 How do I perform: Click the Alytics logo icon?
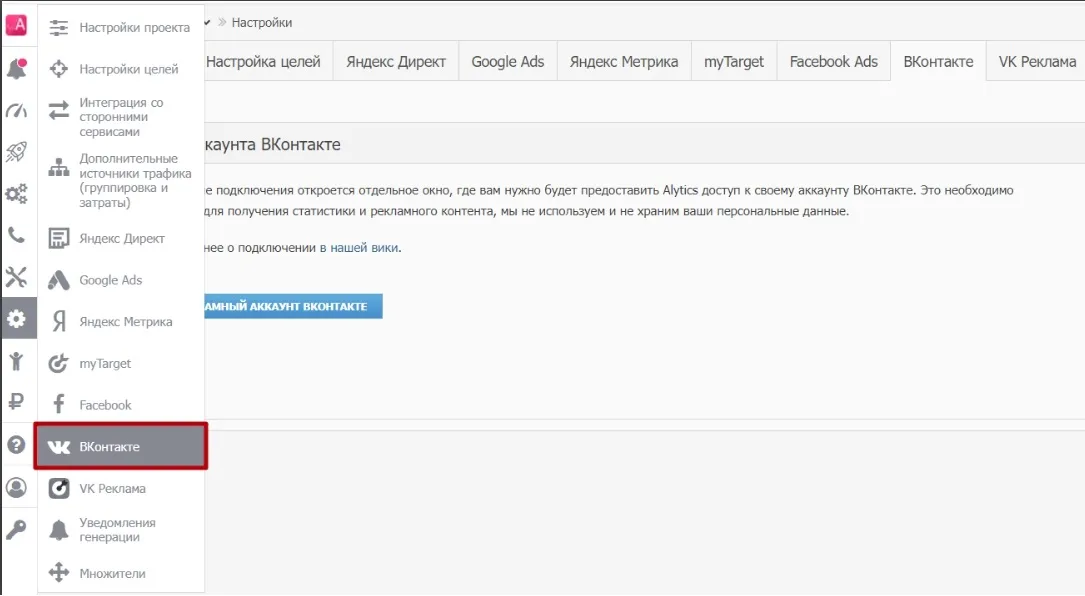tap(17, 25)
